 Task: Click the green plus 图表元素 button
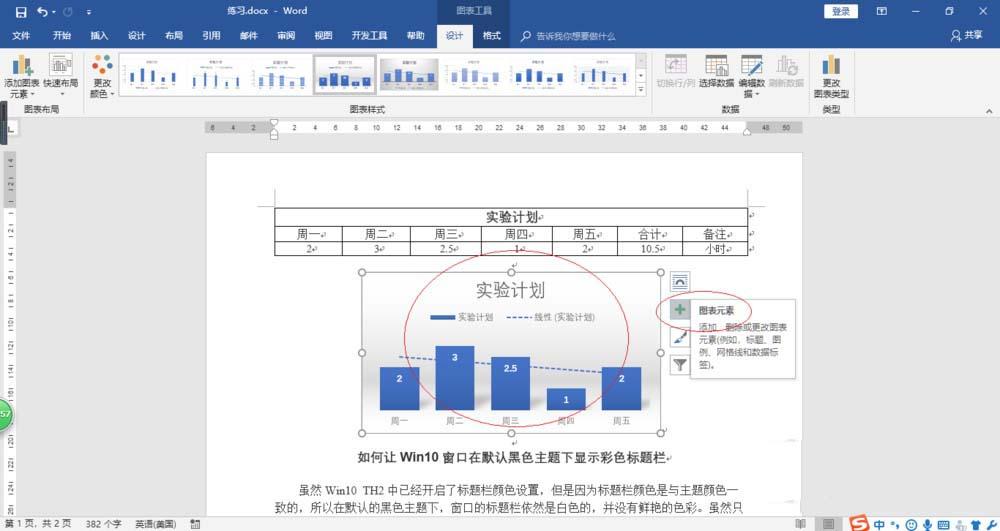click(x=680, y=310)
